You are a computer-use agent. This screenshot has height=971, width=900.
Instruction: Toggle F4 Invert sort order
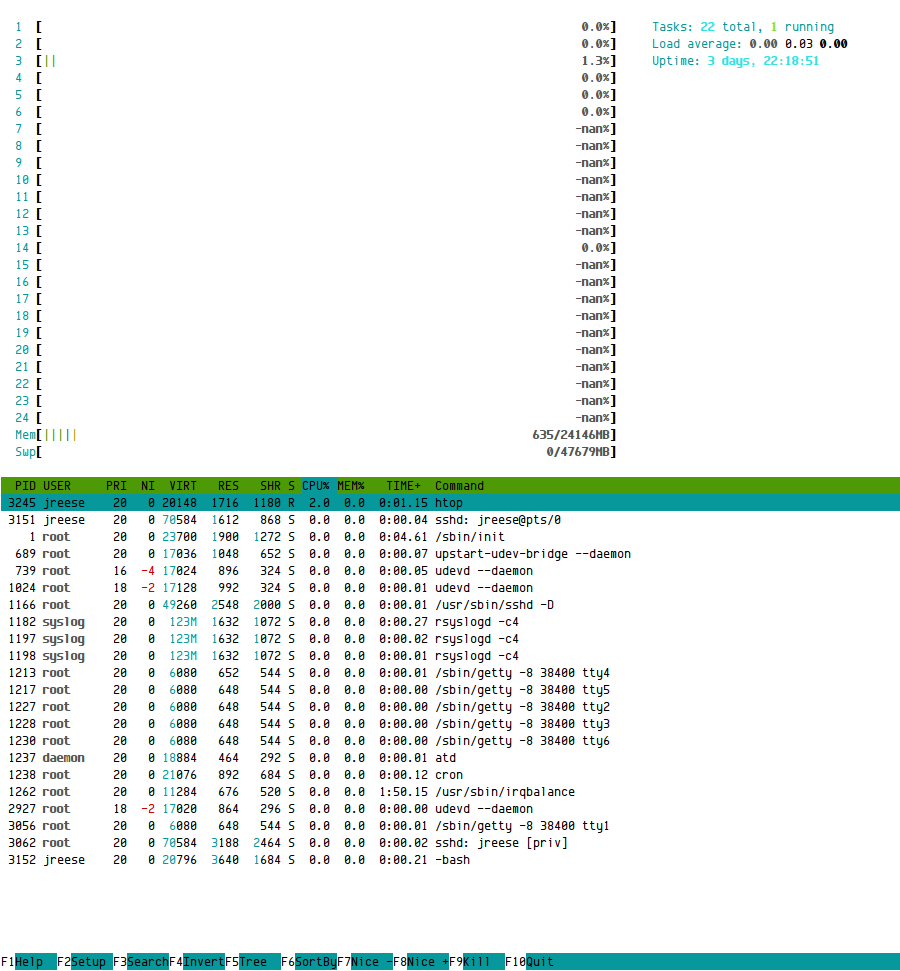point(197,962)
